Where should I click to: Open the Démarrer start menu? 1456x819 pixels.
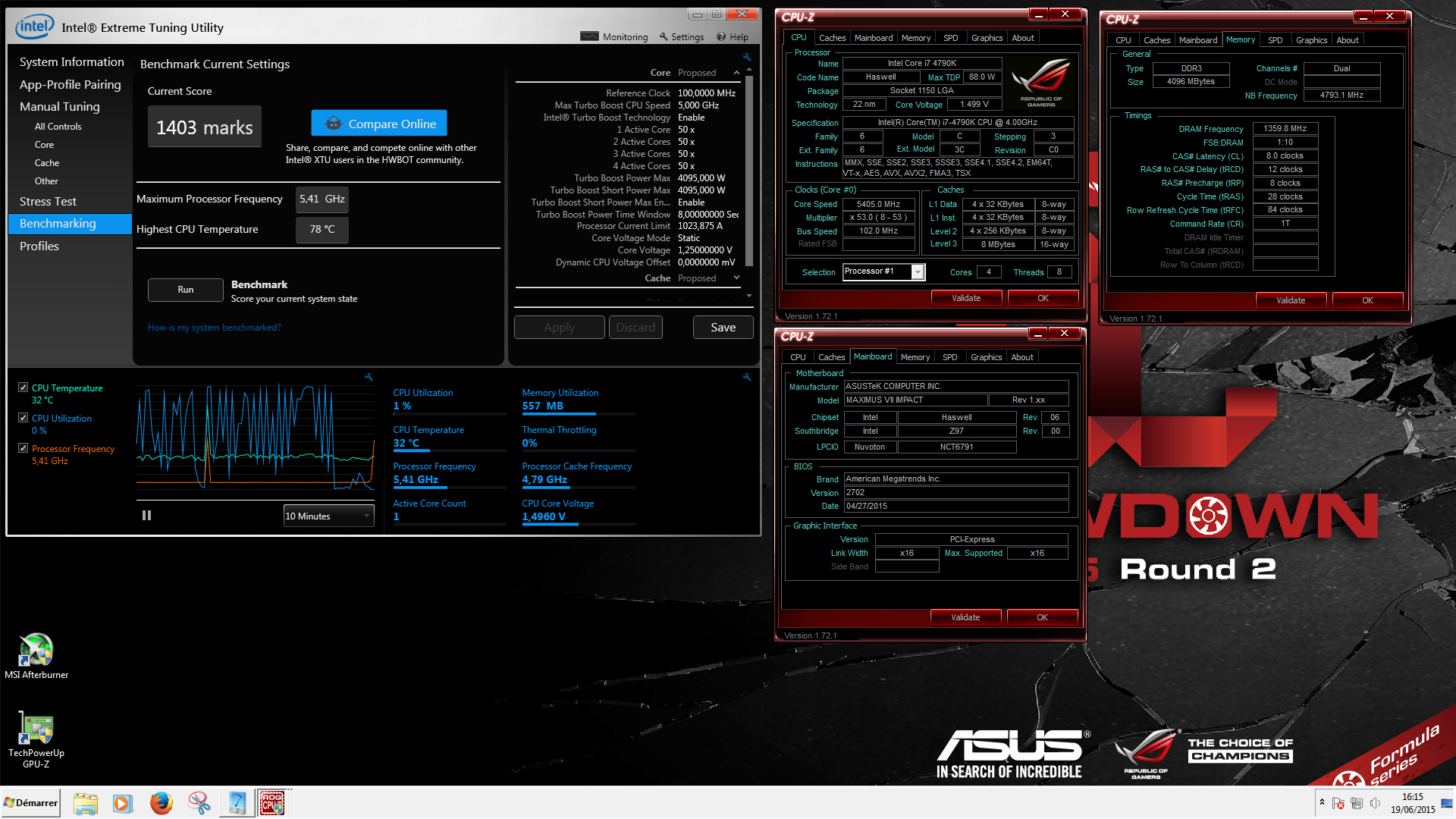[x=30, y=803]
